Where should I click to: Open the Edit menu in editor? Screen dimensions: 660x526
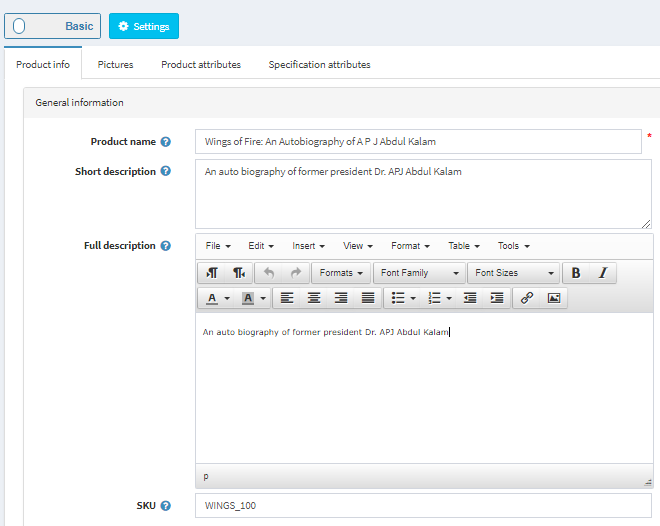pyautogui.click(x=261, y=246)
